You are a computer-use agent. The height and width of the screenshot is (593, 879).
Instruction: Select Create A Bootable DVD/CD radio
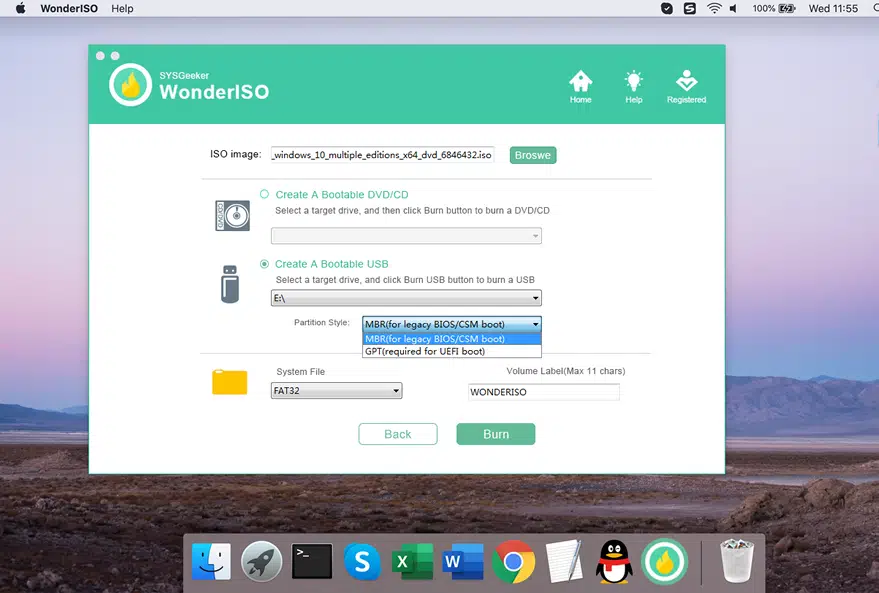[264, 194]
